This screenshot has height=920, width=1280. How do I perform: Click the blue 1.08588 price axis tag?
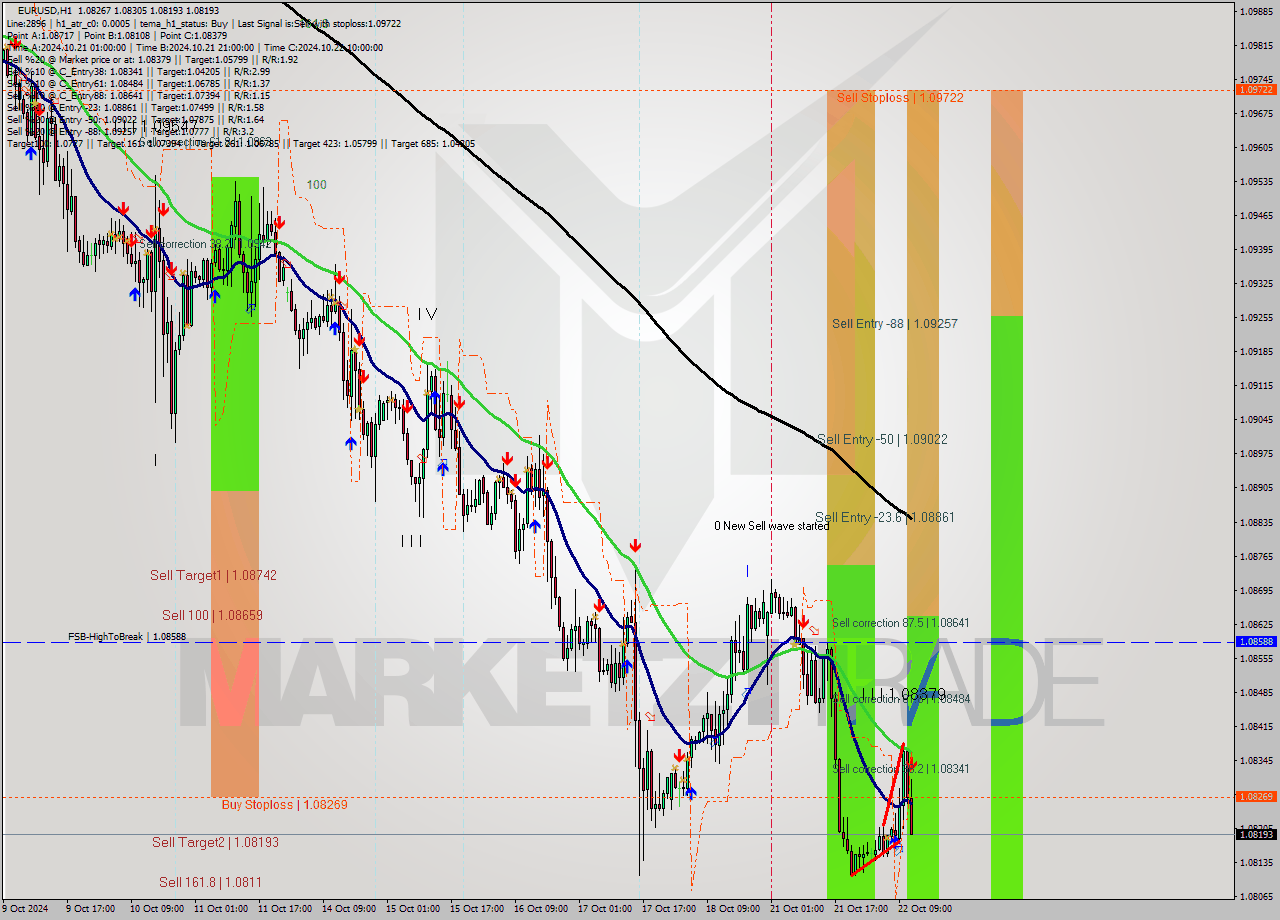[x=1255, y=642]
